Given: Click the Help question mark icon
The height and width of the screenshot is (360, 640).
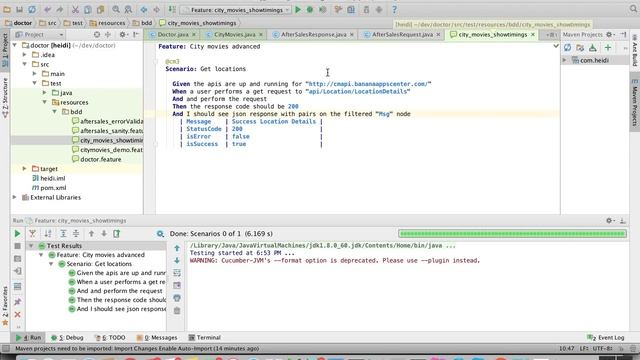Looking at the screenshot, I should [x=394, y=9].
